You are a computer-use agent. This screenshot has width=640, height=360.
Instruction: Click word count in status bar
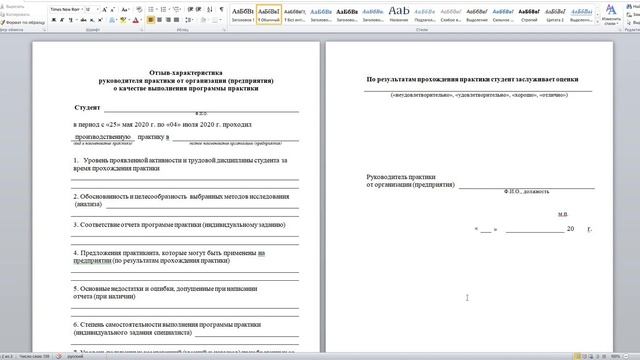pos(34,356)
